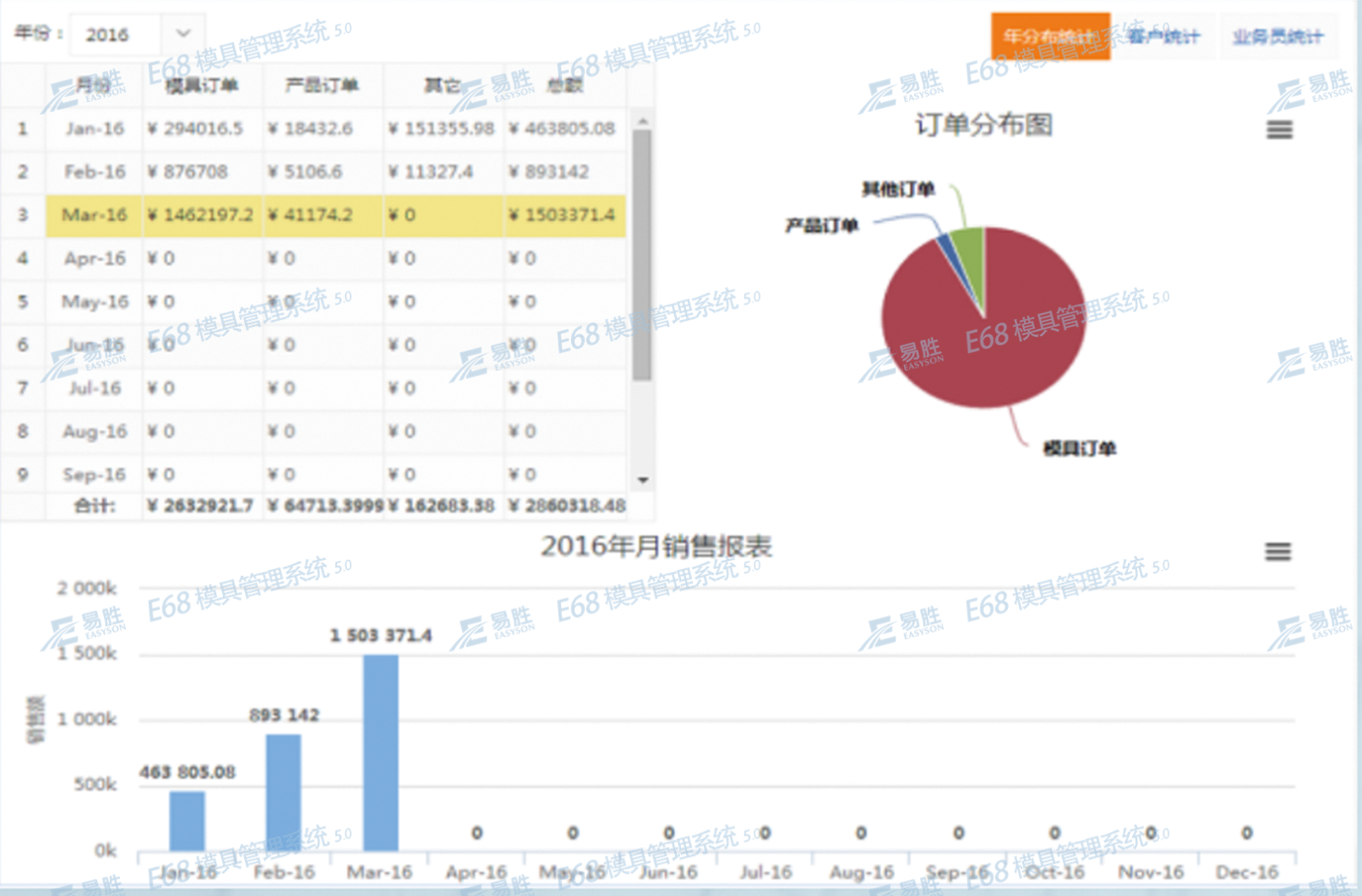The height and width of the screenshot is (896, 1362).
Task: Click the ¥ 294016.5 mold order cell
Action: coord(202,128)
